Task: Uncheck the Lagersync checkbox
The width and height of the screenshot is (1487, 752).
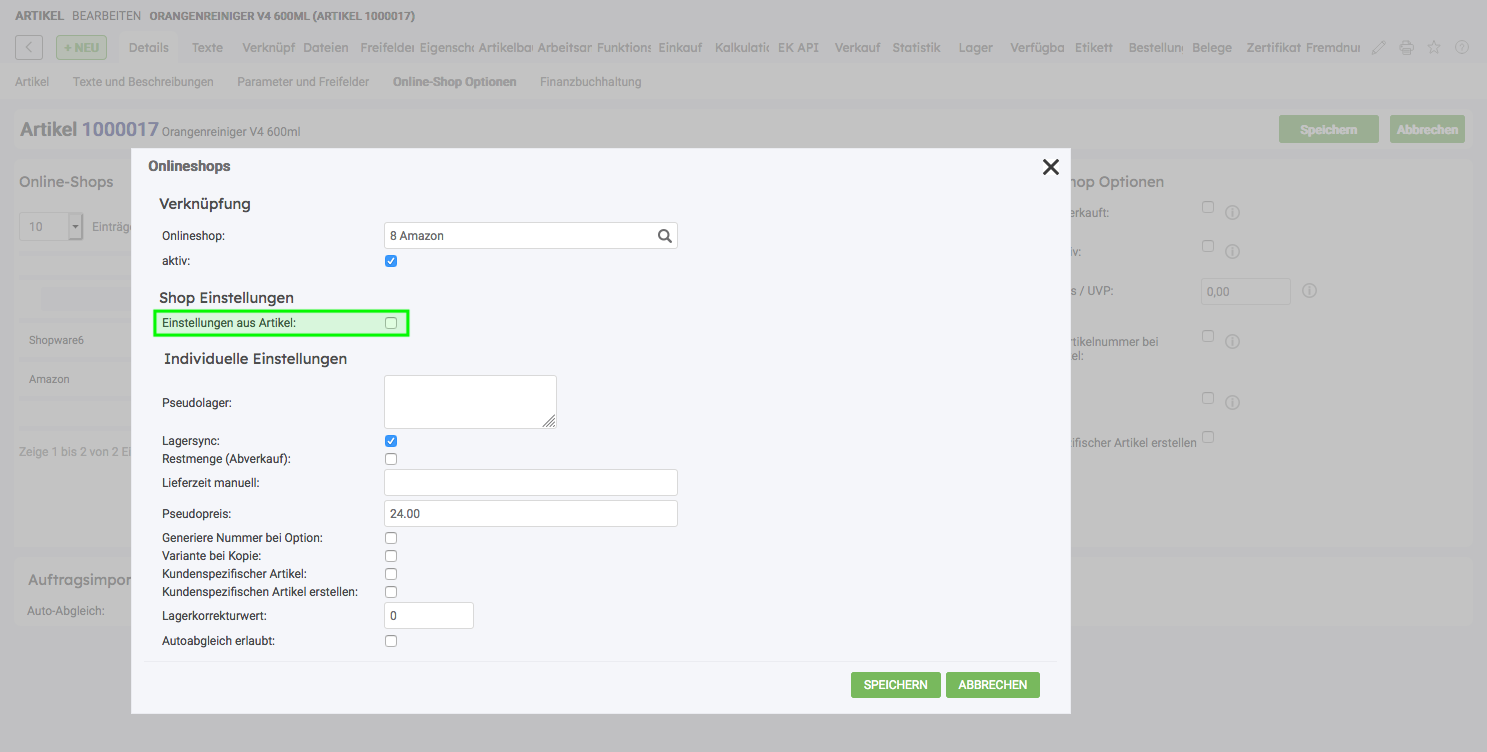Action: [391, 441]
